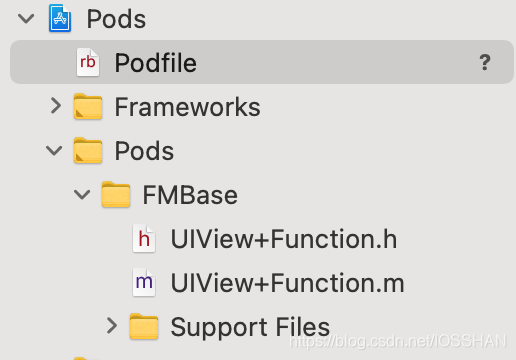Expand the Frameworks folder chevron
Viewport: 516px width, 360px height.
point(56,106)
